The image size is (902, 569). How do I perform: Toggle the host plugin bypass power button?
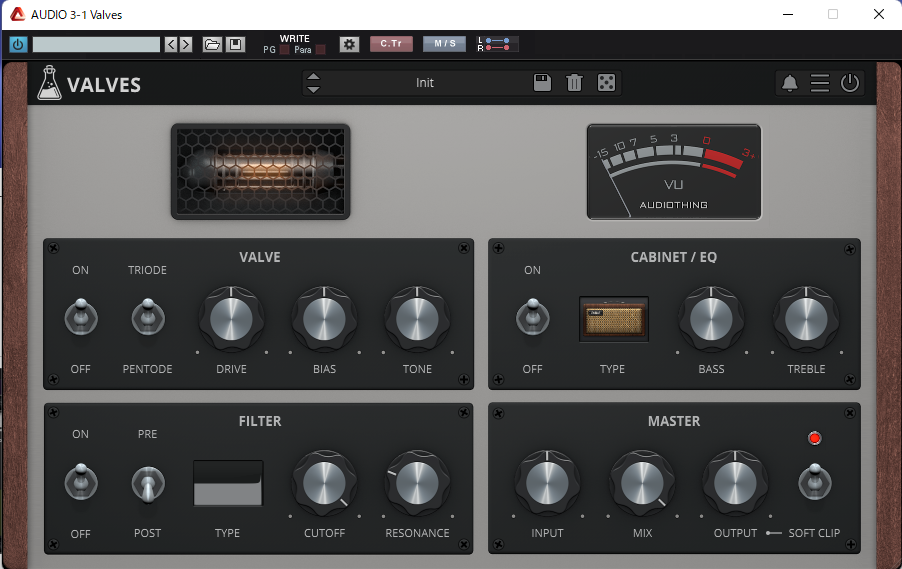tap(18, 44)
